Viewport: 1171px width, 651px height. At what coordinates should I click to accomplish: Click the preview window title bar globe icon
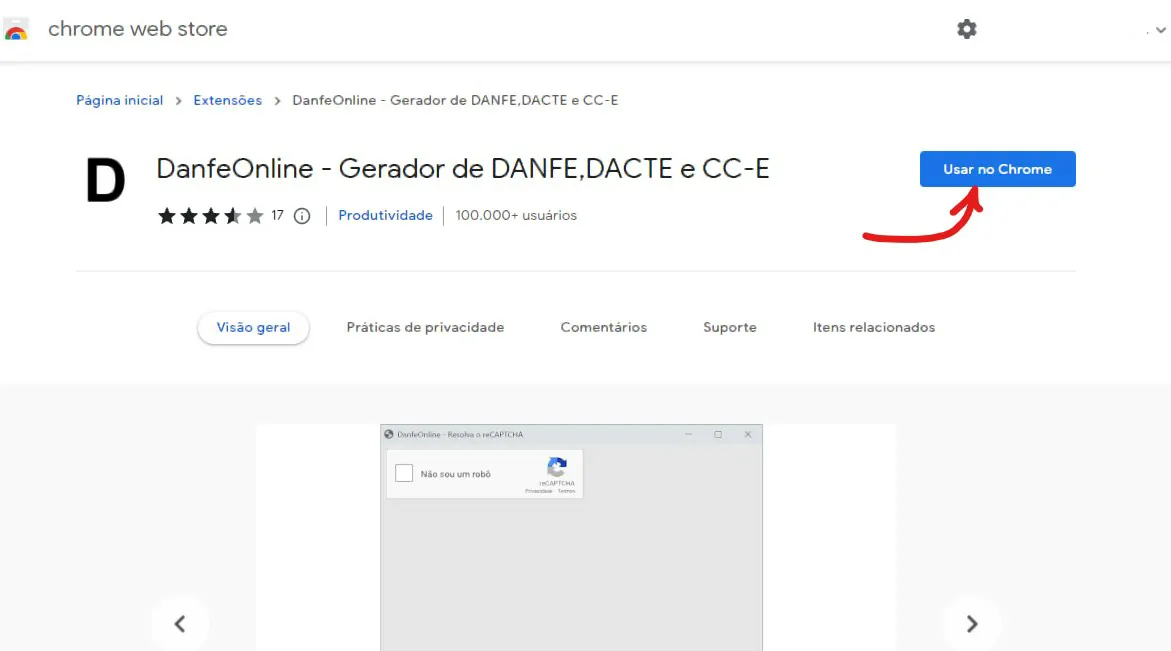388,434
